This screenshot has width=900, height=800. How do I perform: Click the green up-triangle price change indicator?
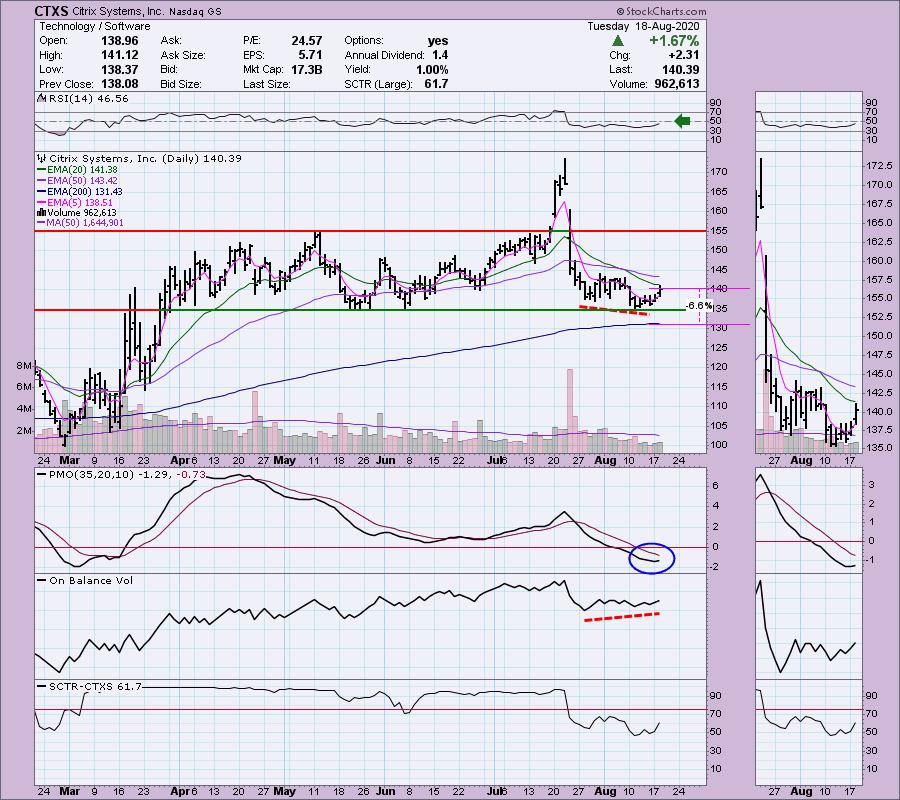pyautogui.click(x=617, y=41)
